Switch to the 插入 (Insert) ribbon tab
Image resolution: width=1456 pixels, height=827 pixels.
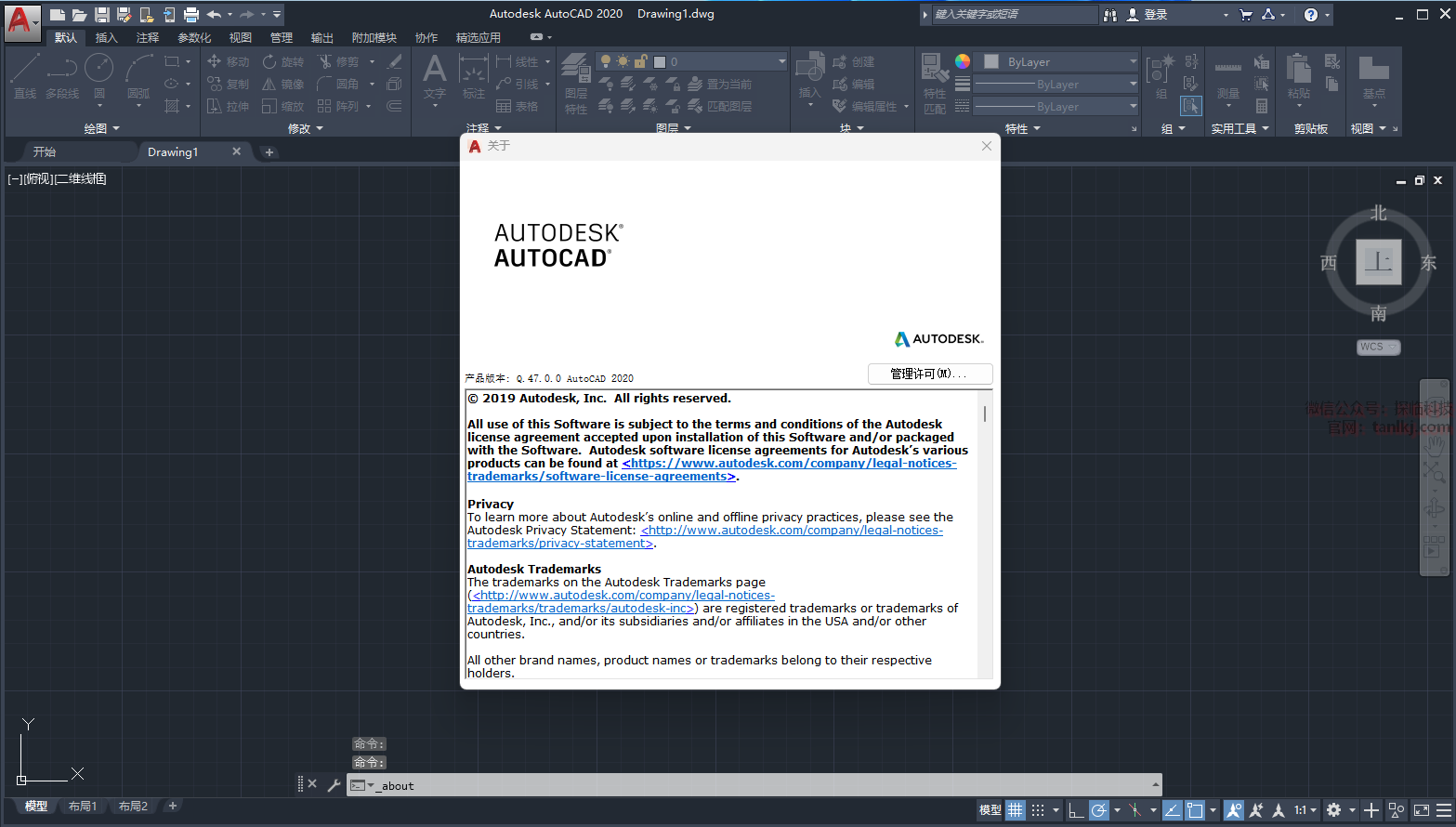106,37
